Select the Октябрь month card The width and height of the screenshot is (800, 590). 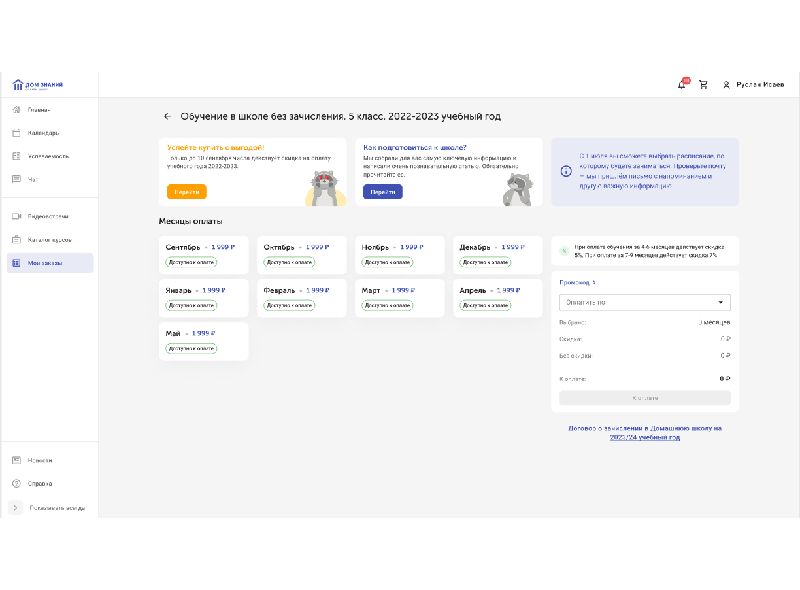[x=302, y=255]
